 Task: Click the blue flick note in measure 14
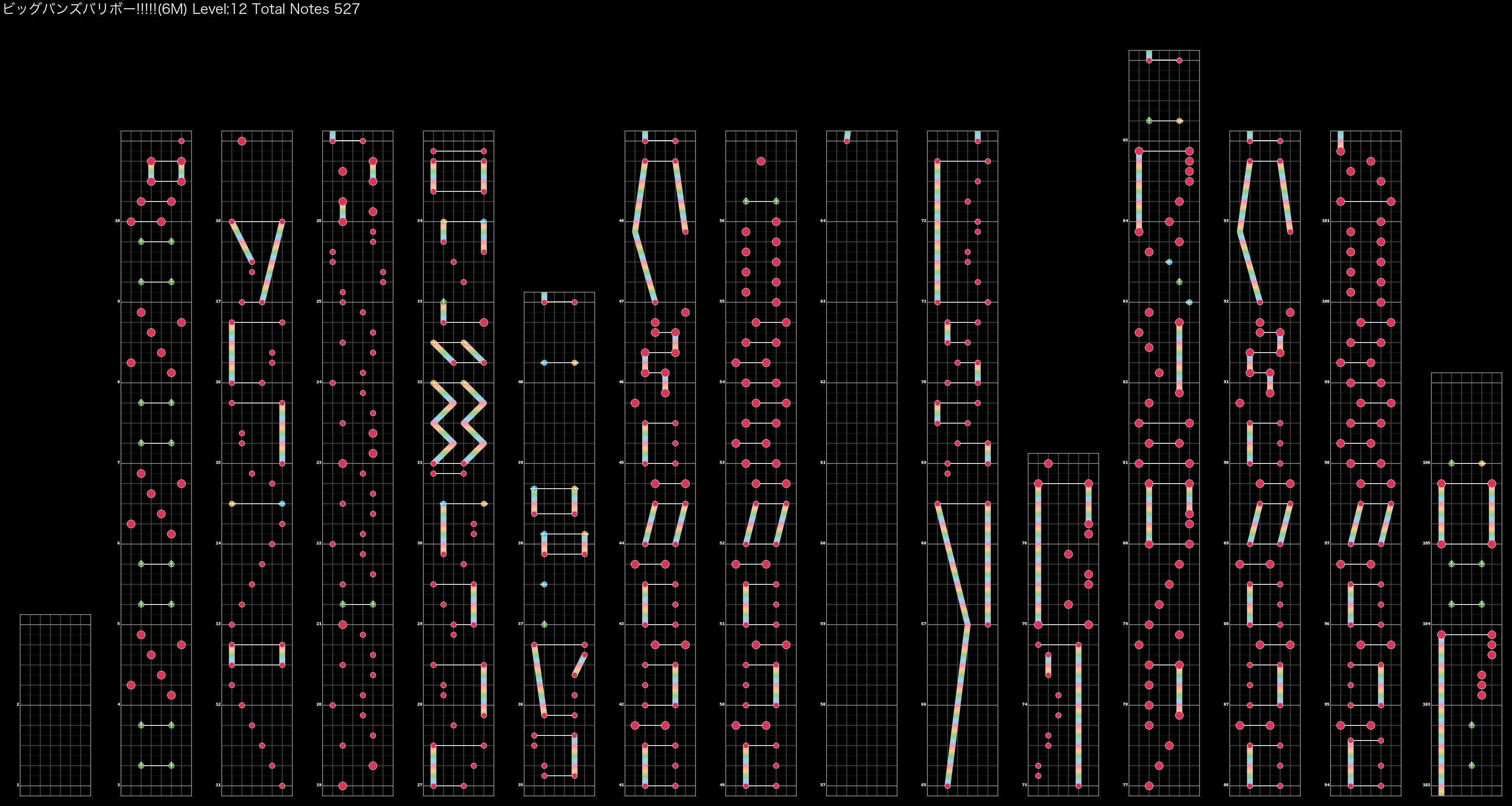282,504
